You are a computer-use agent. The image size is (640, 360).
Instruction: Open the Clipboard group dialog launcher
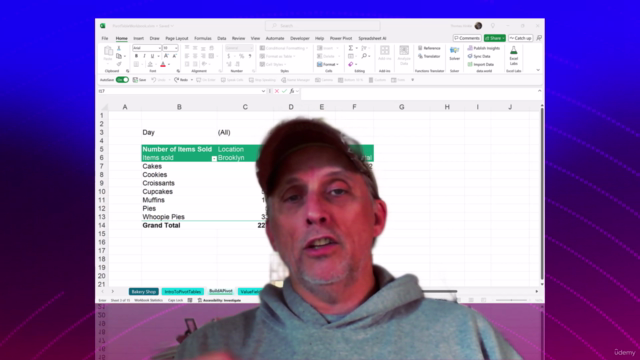coord(127,71)
